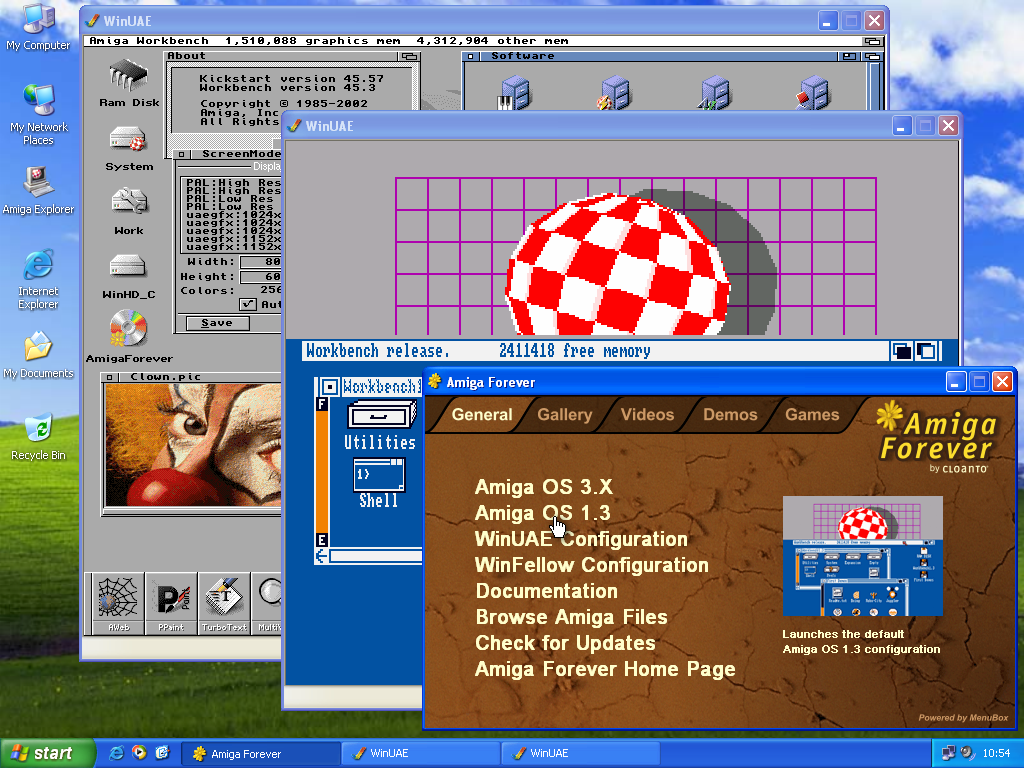Click the Workbench 1.3 screen depth front gadget
Viewport: 1024px width, 768px height.
926,351
